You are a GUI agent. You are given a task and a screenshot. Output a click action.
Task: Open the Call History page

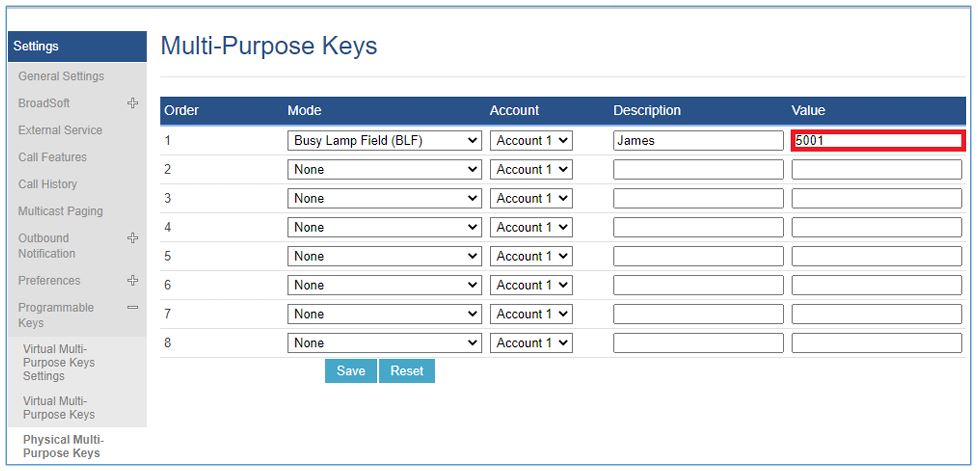click(x=47, y=184)
